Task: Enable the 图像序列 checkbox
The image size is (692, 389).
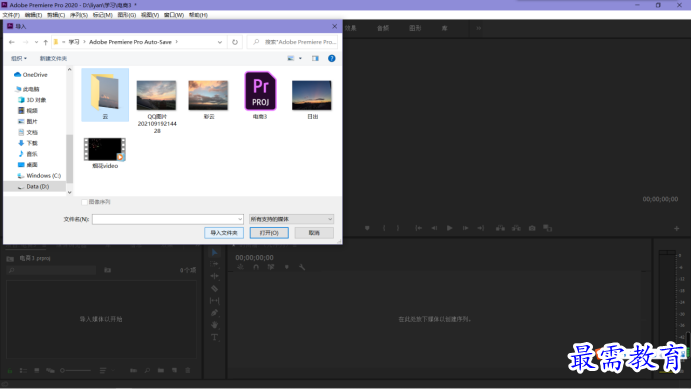Action: tap(84, 202)
